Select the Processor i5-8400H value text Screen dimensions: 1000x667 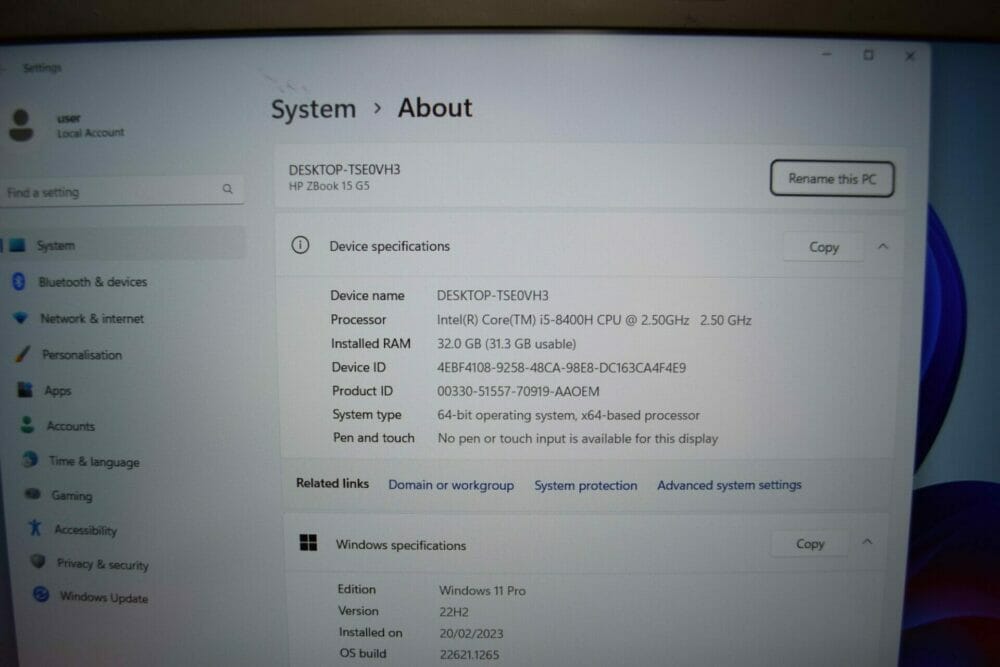pos(594,319)
